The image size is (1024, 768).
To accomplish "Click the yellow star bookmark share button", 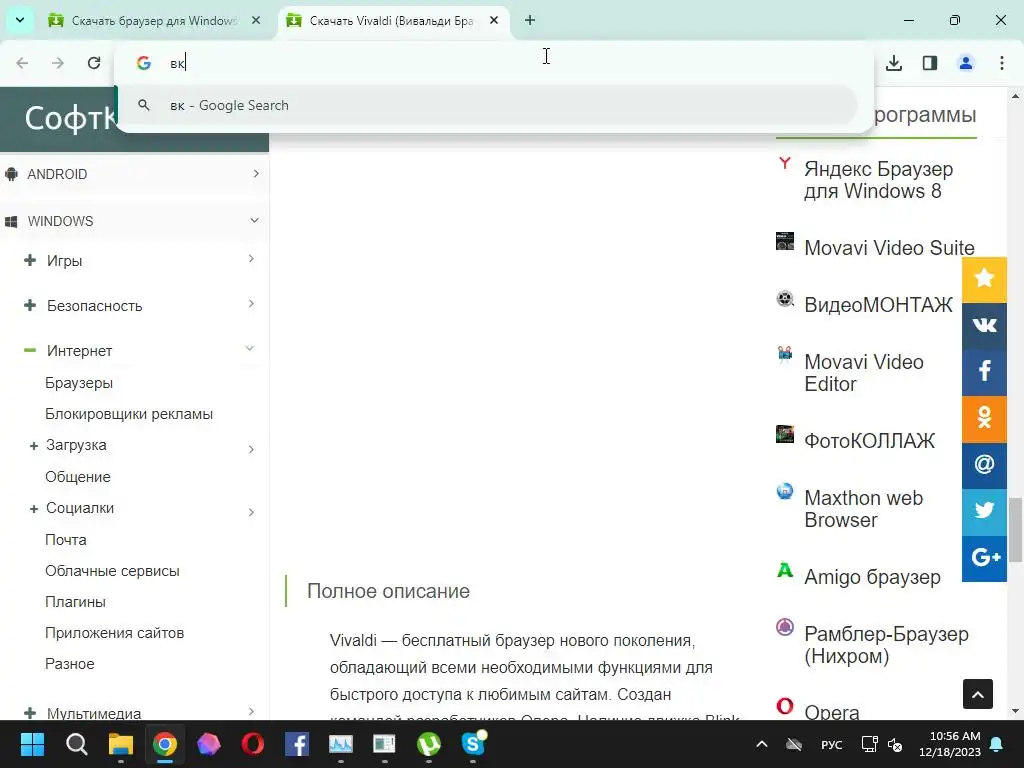I will click(x=984, y=279).
